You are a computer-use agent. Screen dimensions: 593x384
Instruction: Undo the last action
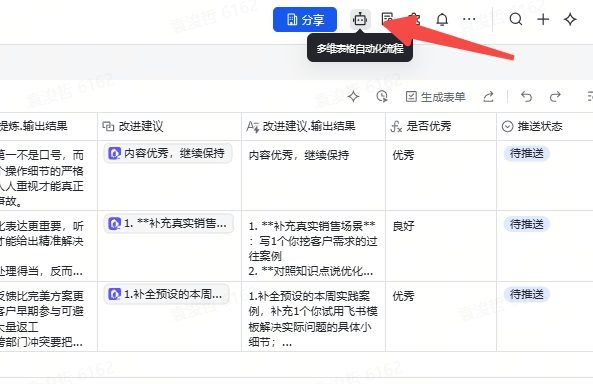coord(526,97)
